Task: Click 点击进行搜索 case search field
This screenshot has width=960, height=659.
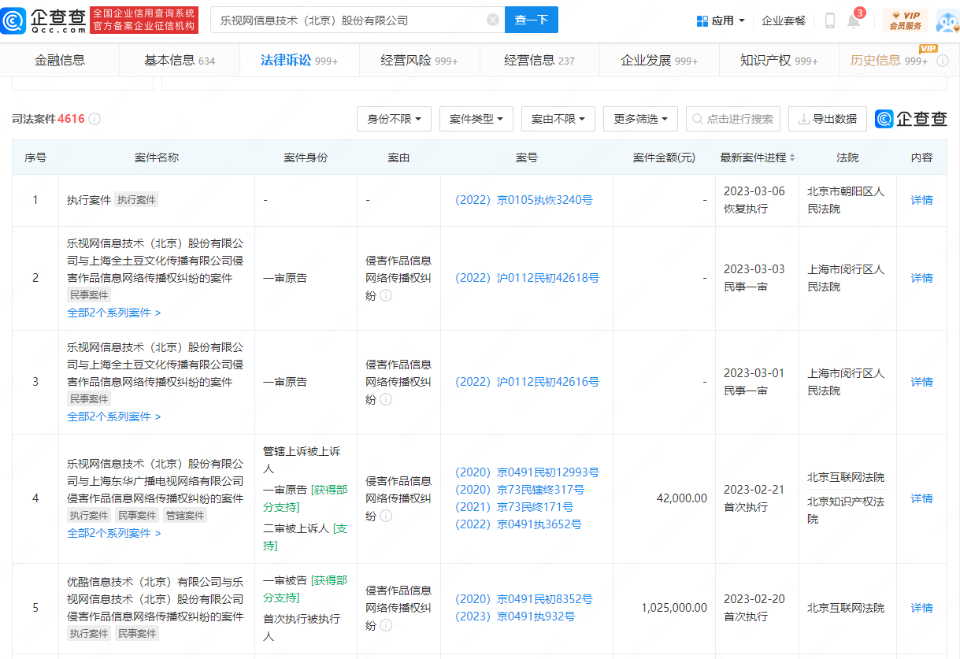Action: [733, 119]
